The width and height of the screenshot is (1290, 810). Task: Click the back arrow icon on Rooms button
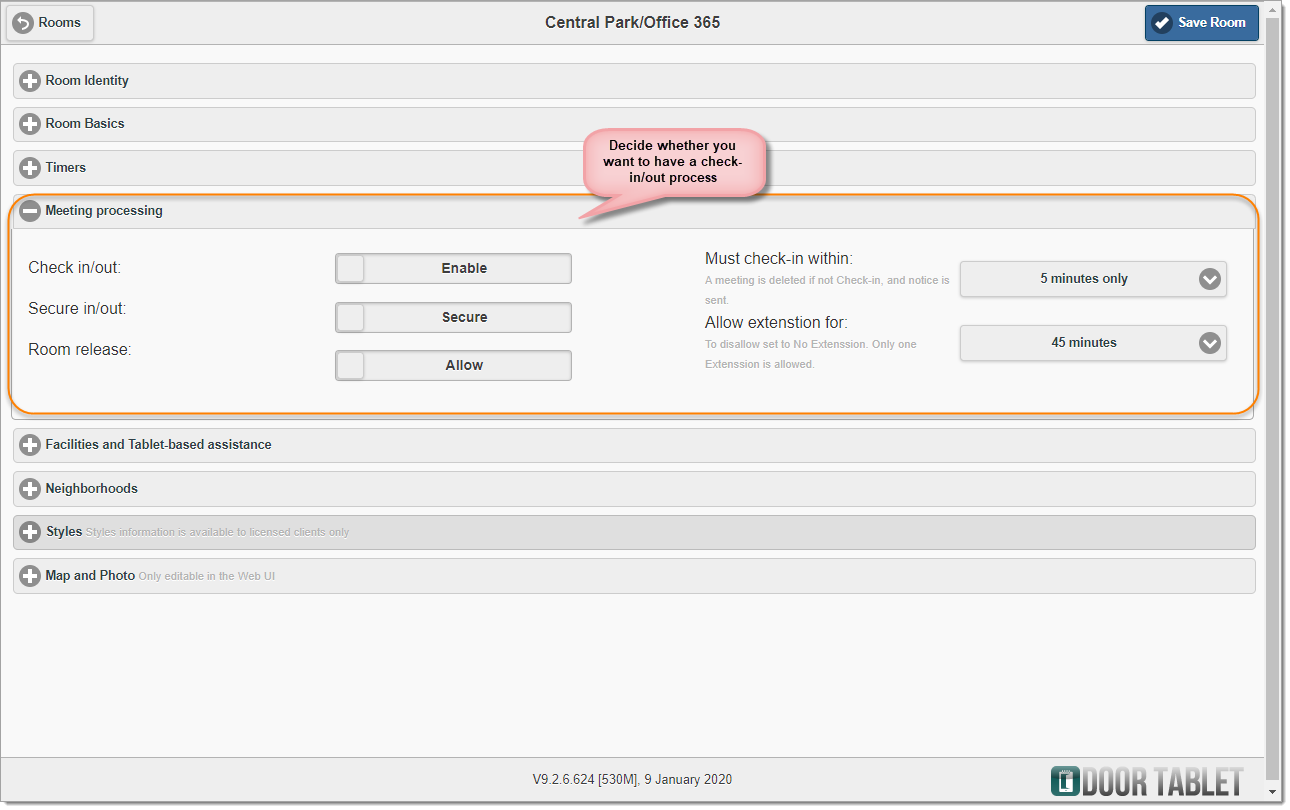[23, 23]
